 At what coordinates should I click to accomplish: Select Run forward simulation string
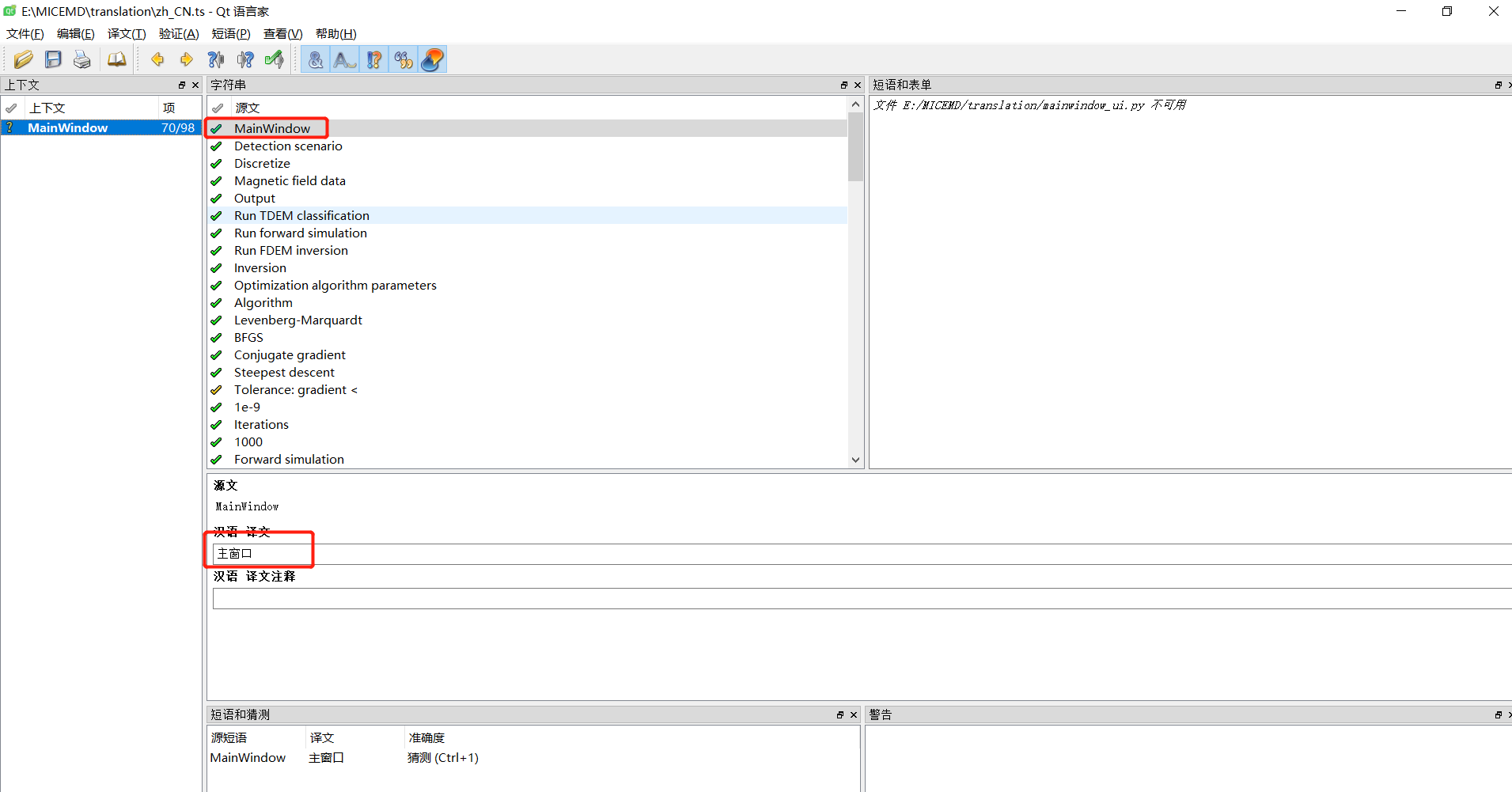[528, 233]
